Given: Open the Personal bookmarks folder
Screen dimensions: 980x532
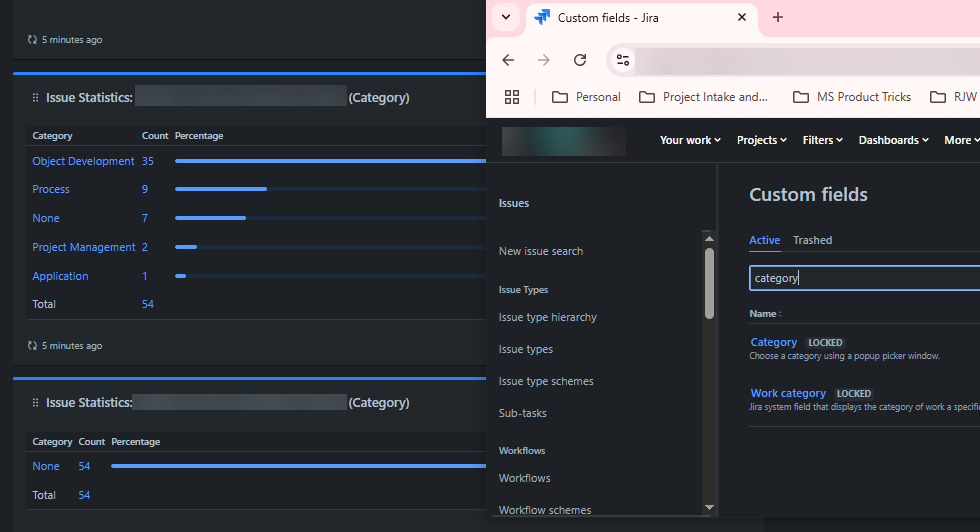Looking at the screenshot, I should (586, 97).
